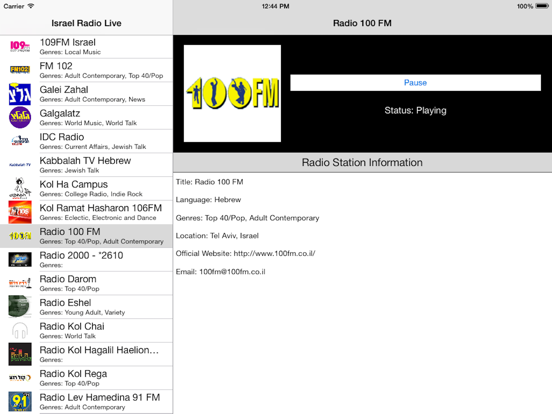Click the large 100FM station artwork
Screen dimensions: 552x414
(232, 93)
